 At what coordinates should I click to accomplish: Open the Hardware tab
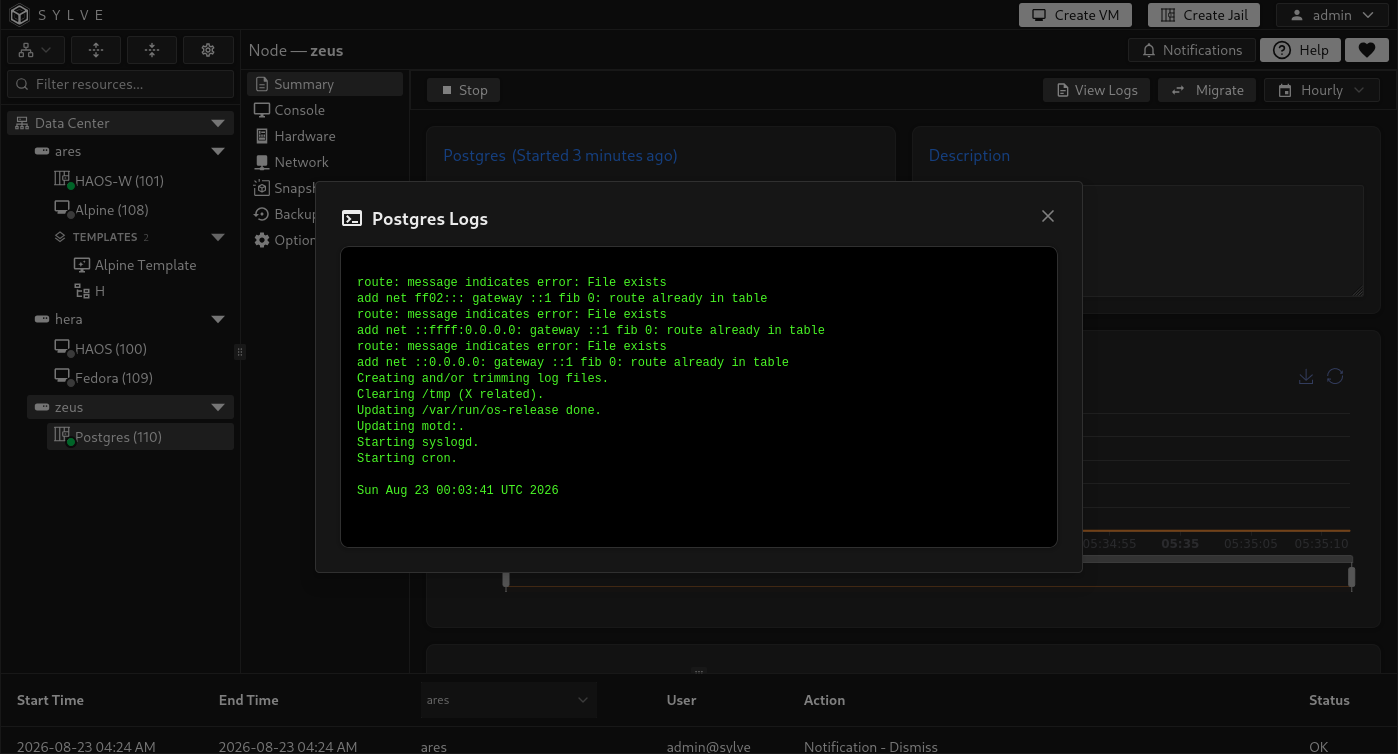click(x=325, y=136)
